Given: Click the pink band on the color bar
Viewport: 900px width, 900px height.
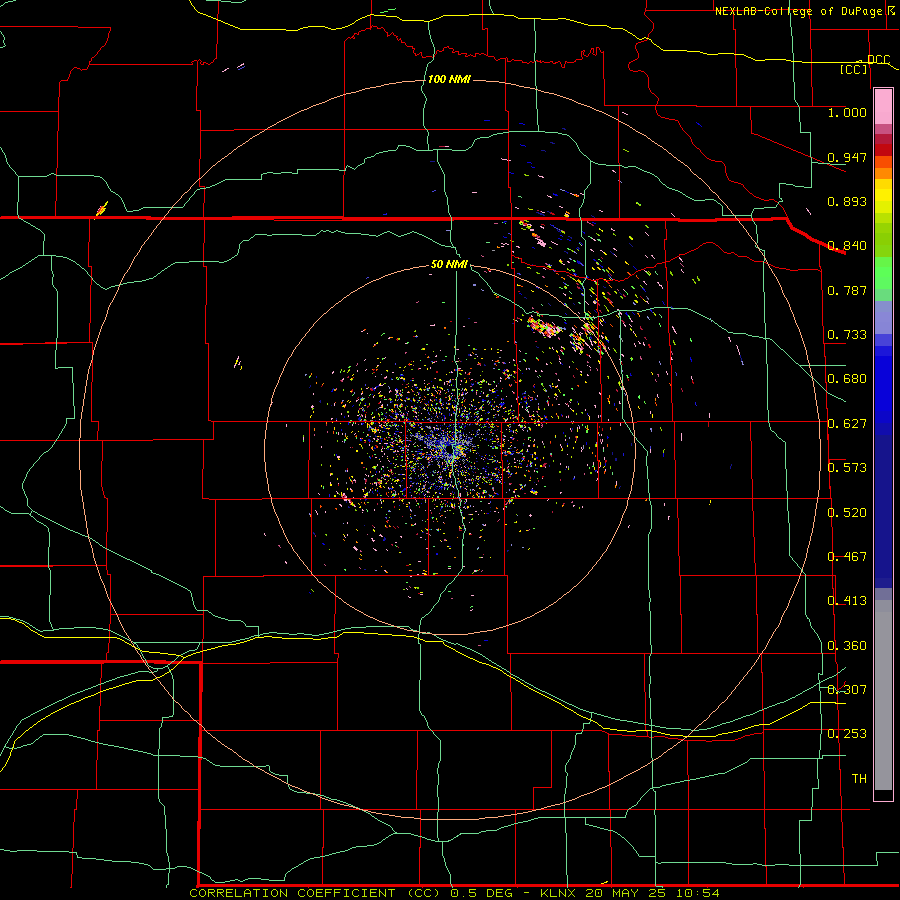Looking at the screenshot, I should [883, 107].
